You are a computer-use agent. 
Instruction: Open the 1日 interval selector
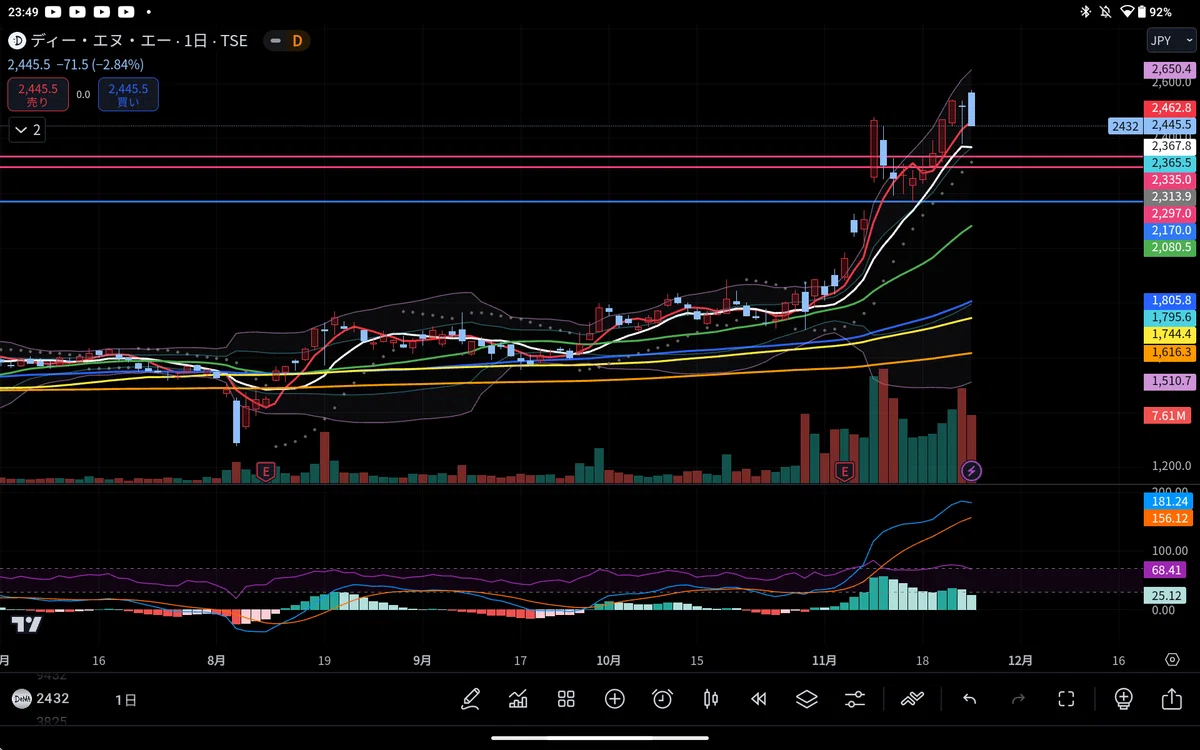[126, 699]
